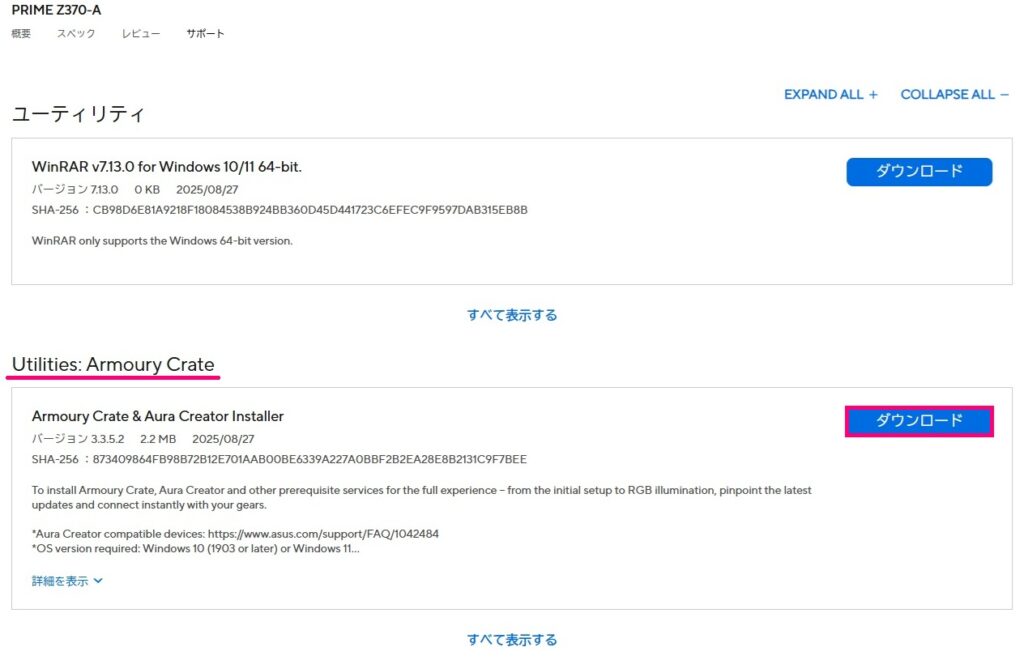Open the 概要 tab
The height and width of the screenshot is (660, 1024).
tap(21, 34)
